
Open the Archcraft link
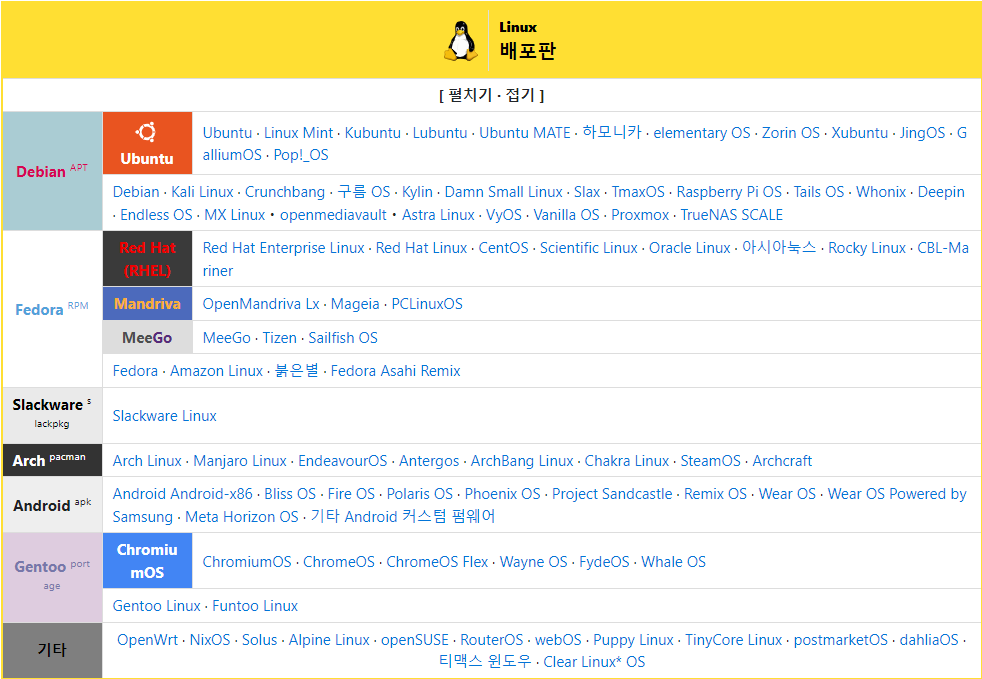pos(782,461)
